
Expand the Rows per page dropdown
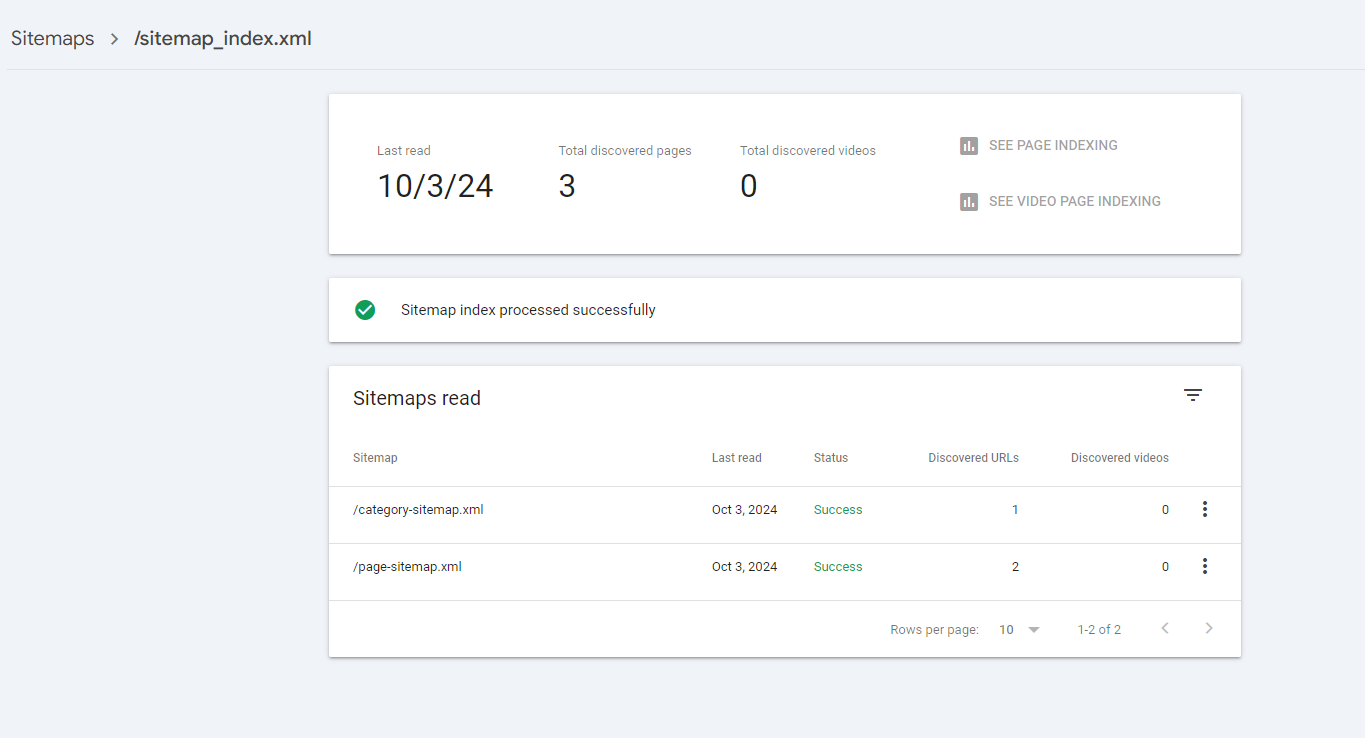tap(1020, 630)
